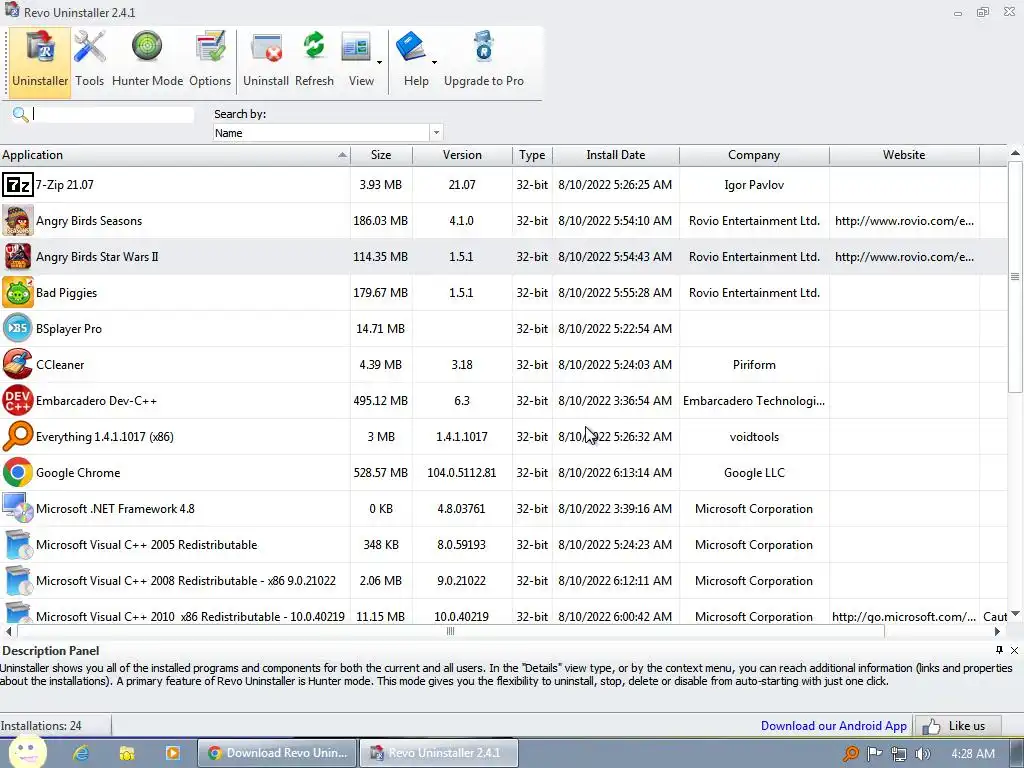Screen dimensions: 1024x768
Task: Sort by the Size column header
Action: coord(381,155)
